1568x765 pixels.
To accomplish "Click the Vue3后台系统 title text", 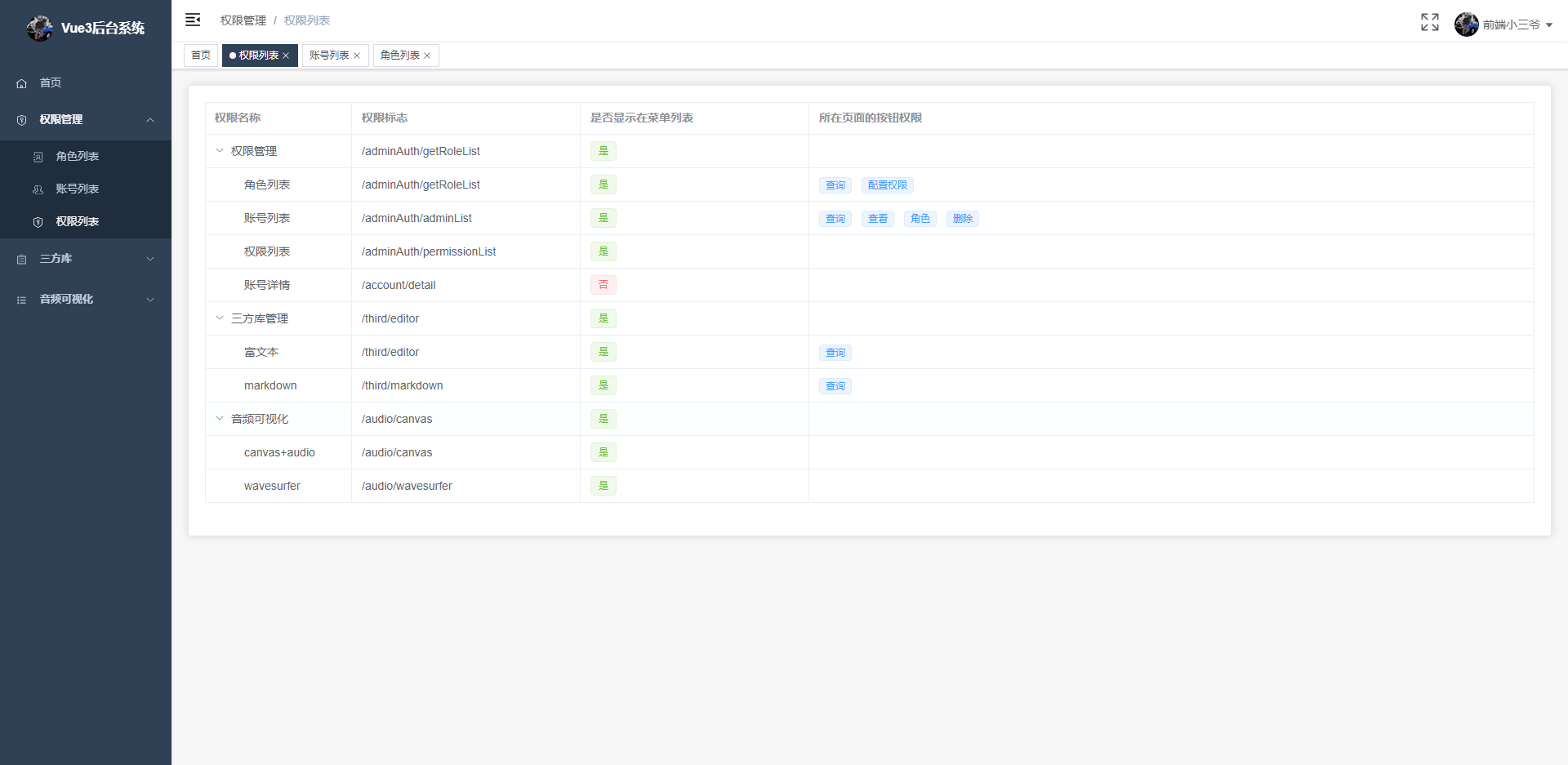I will [x=103, y=28].
